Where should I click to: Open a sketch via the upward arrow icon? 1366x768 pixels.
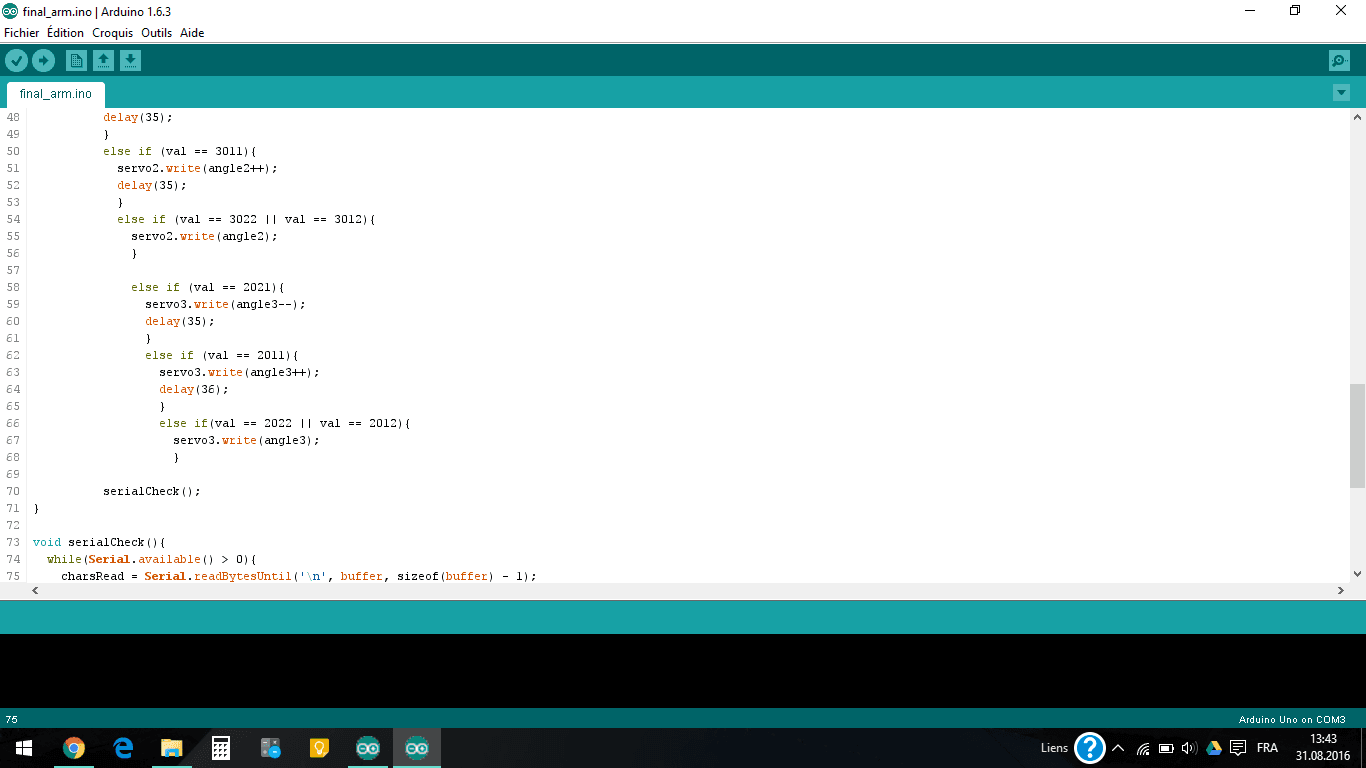(103, 60)
